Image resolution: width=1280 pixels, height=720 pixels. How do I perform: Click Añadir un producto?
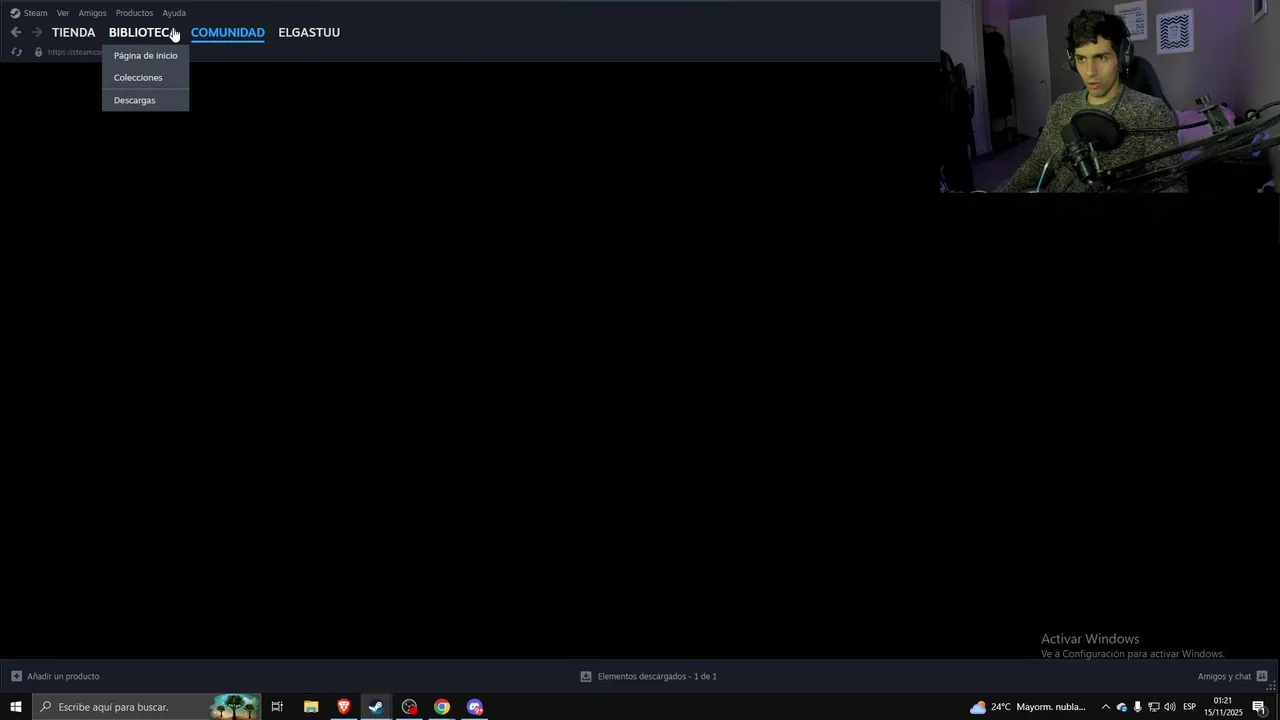63,676
